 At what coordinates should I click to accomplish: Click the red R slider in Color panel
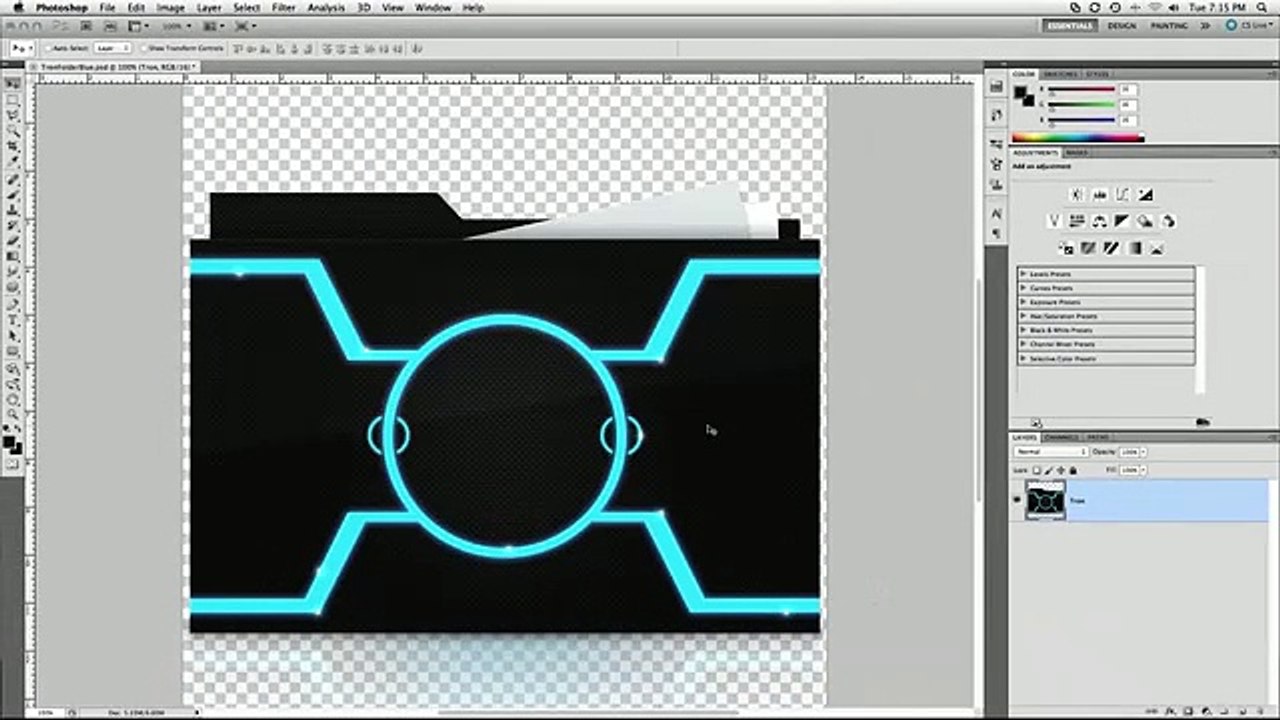click(x=1081, y=89)
